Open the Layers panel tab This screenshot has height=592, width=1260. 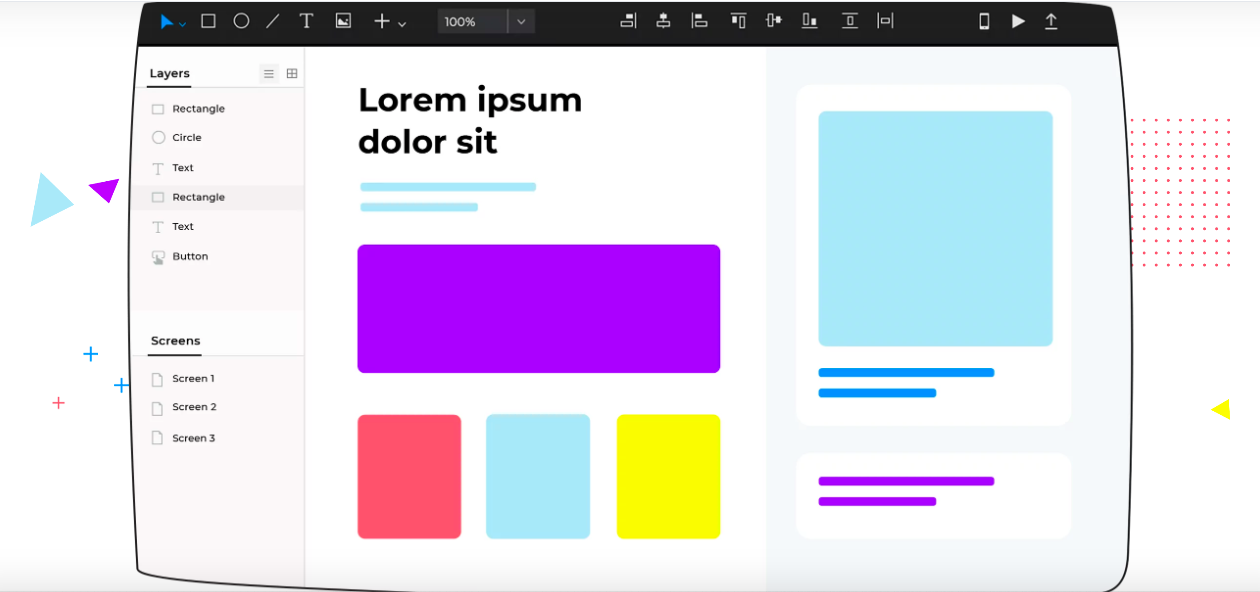tap(170, 74)
